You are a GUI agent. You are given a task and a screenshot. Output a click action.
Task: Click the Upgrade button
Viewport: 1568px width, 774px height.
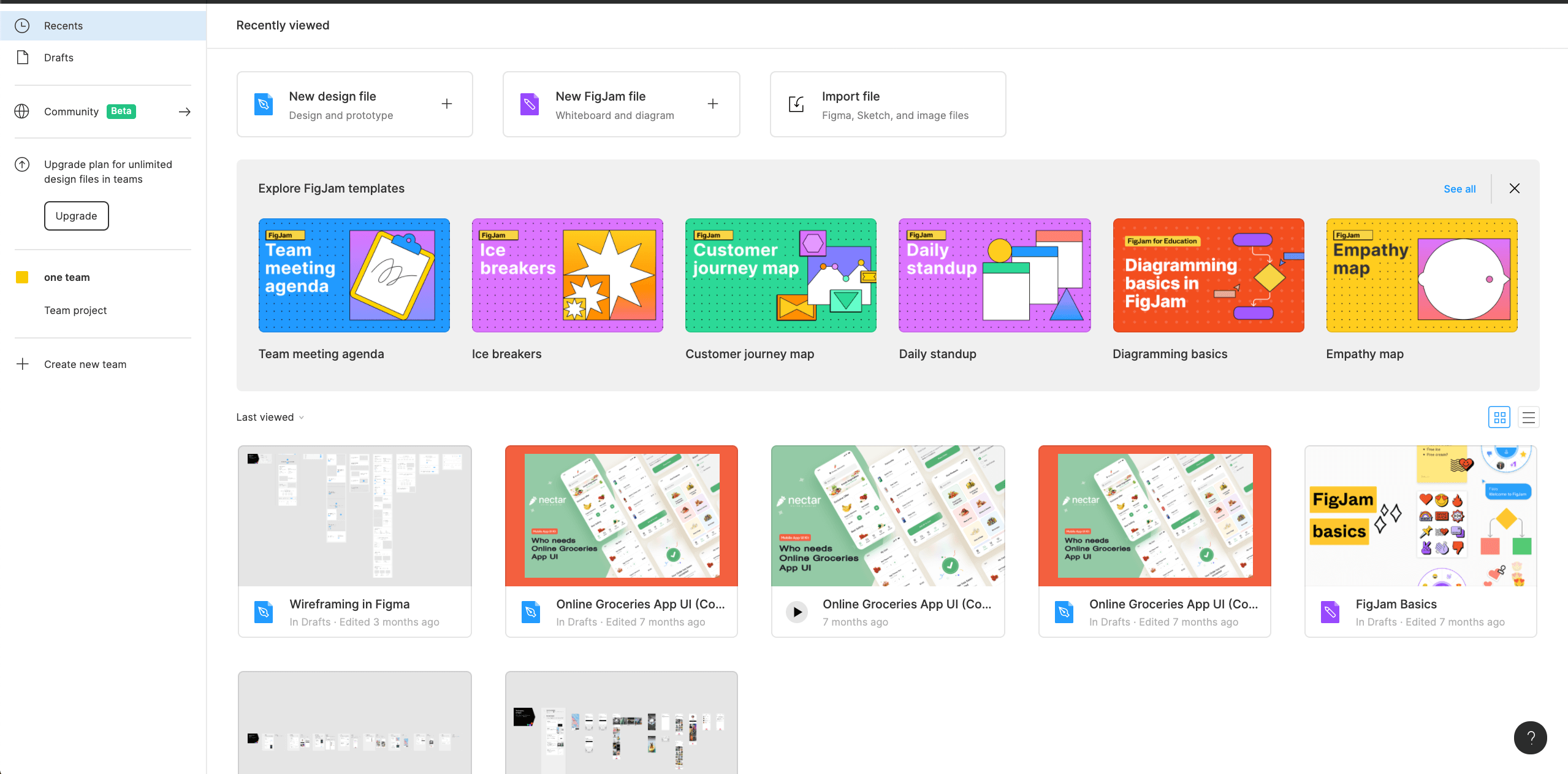(x=77, y=215)
